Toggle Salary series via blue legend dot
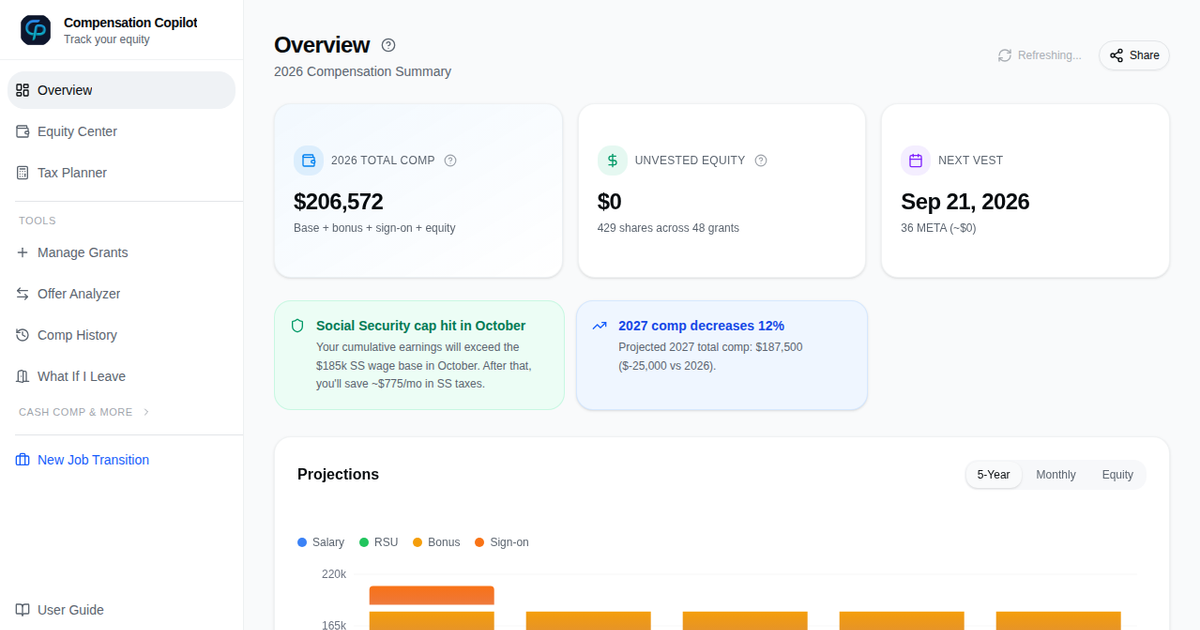This screenshot has width=1200, height=630. tap(302, 542)
